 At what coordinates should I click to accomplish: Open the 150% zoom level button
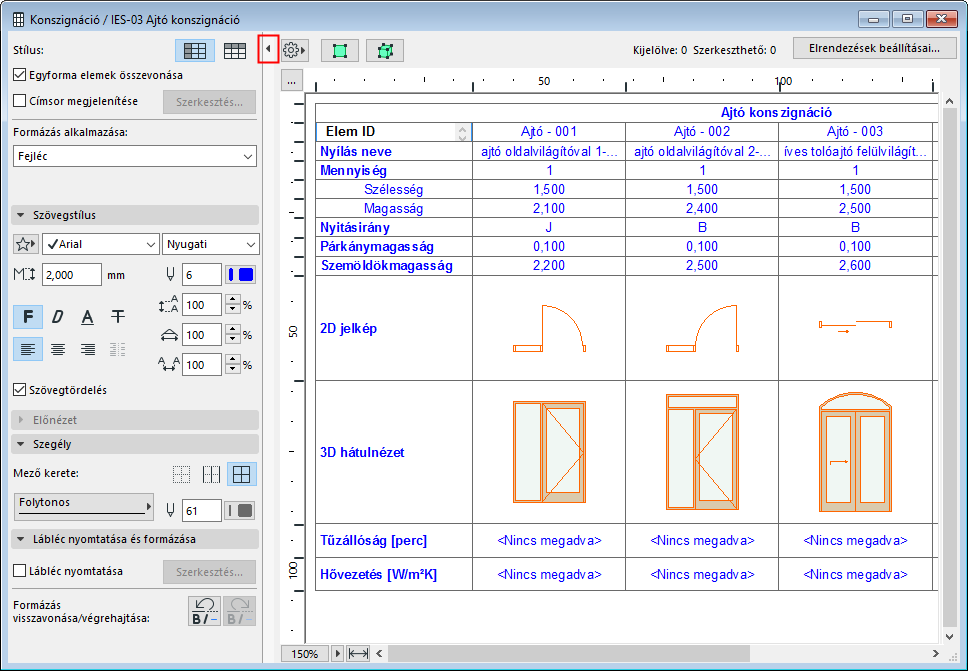305,653
